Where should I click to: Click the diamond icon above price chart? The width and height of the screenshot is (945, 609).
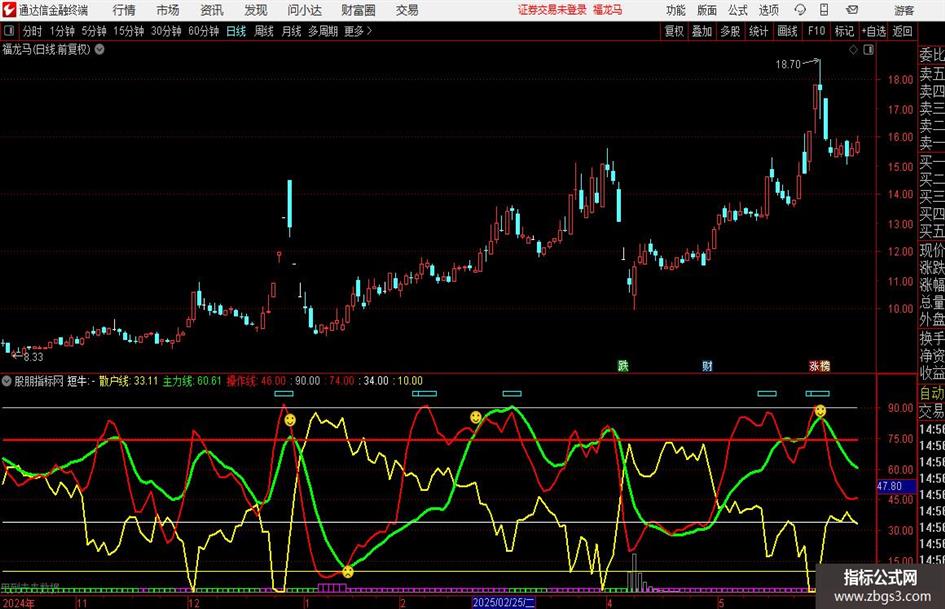click(x=853, y=50)
